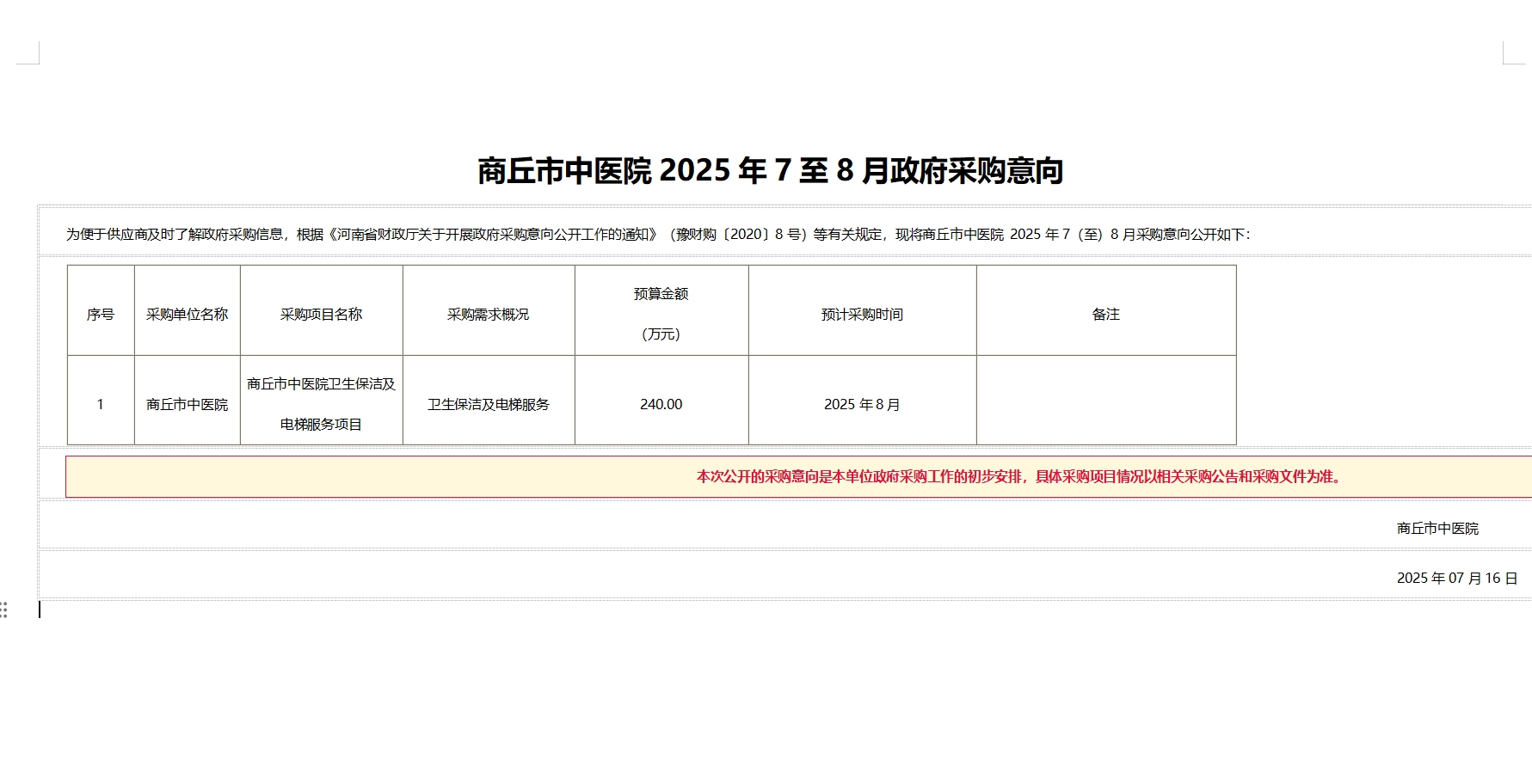Select the 序号 table header cell
The width and height of the screenshot is (1532, 784).
pyautogui.click(x=100, y=315)
